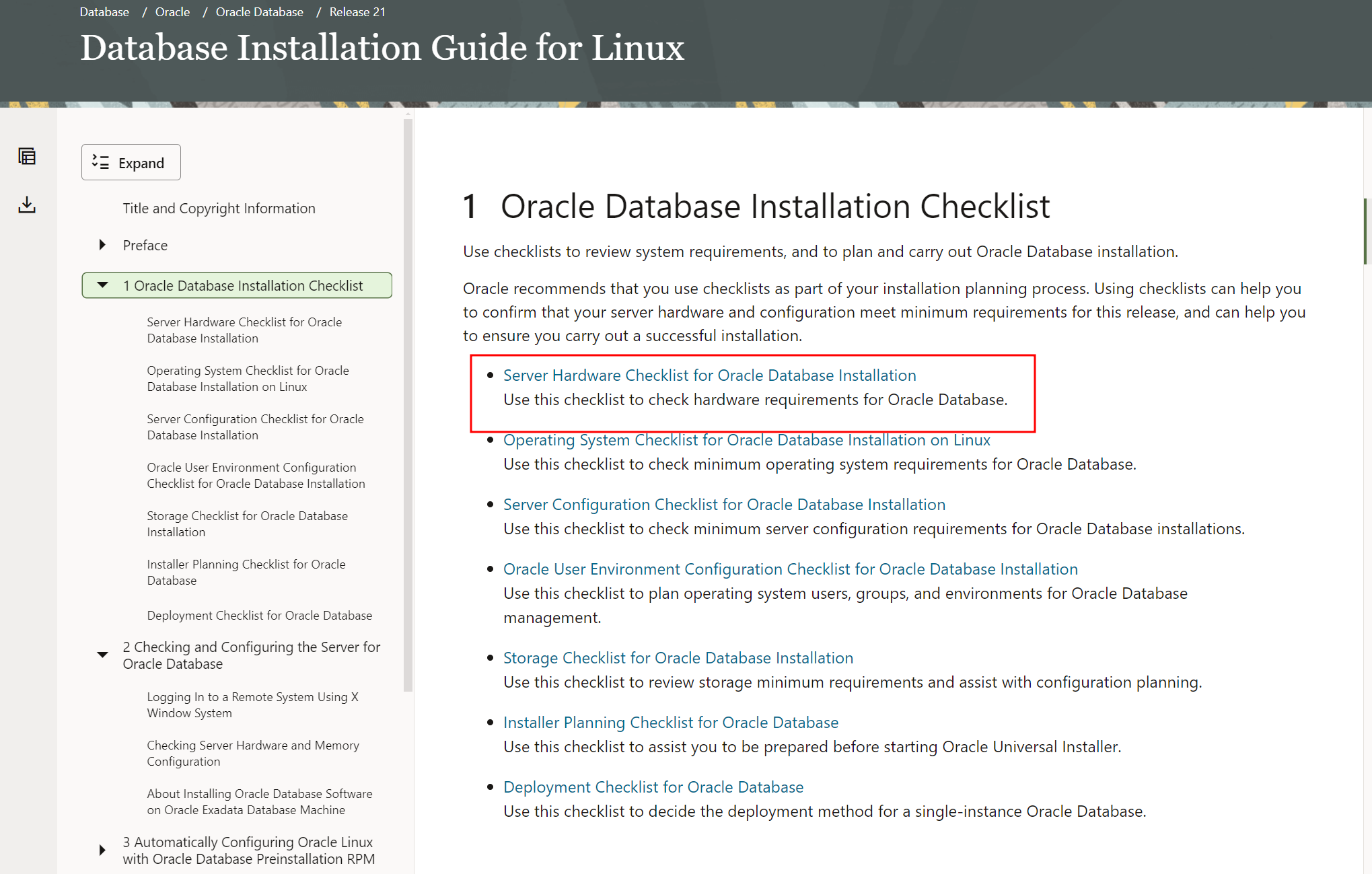Open Title and Copyright Information entry
This screenshot has height=874, width=1372.
tap(219, 209)
